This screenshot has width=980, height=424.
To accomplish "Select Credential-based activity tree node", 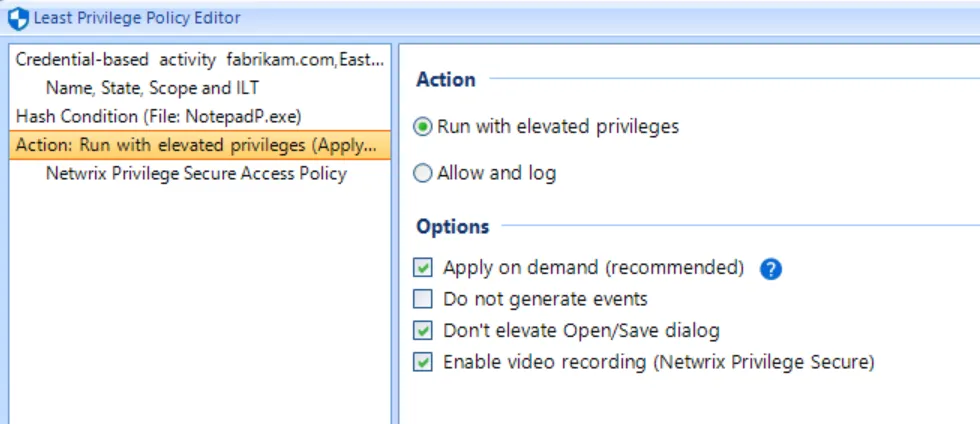I will point(200,60).
